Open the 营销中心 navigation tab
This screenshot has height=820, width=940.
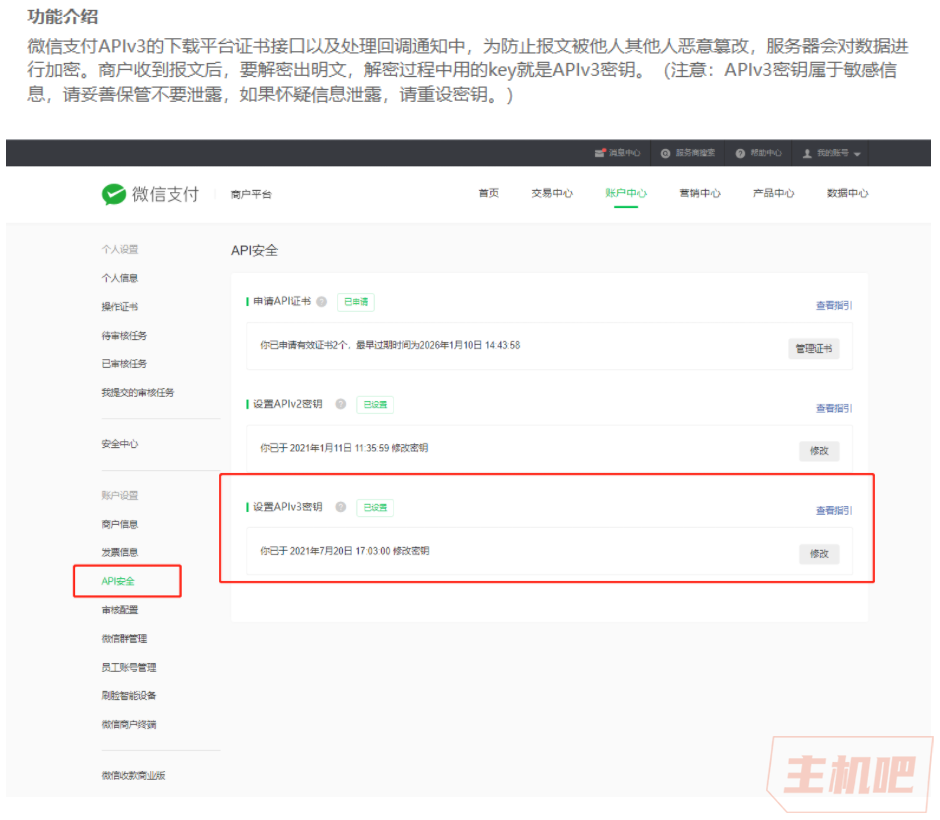[x=700, y=193]
